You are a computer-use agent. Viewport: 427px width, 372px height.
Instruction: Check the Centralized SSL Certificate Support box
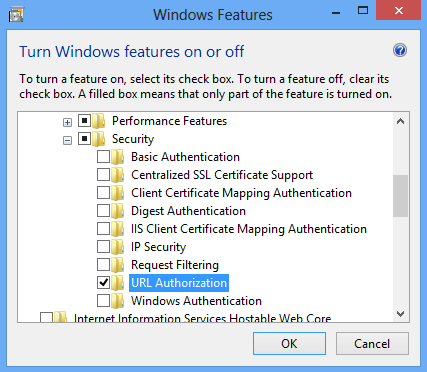click(103, 175)
